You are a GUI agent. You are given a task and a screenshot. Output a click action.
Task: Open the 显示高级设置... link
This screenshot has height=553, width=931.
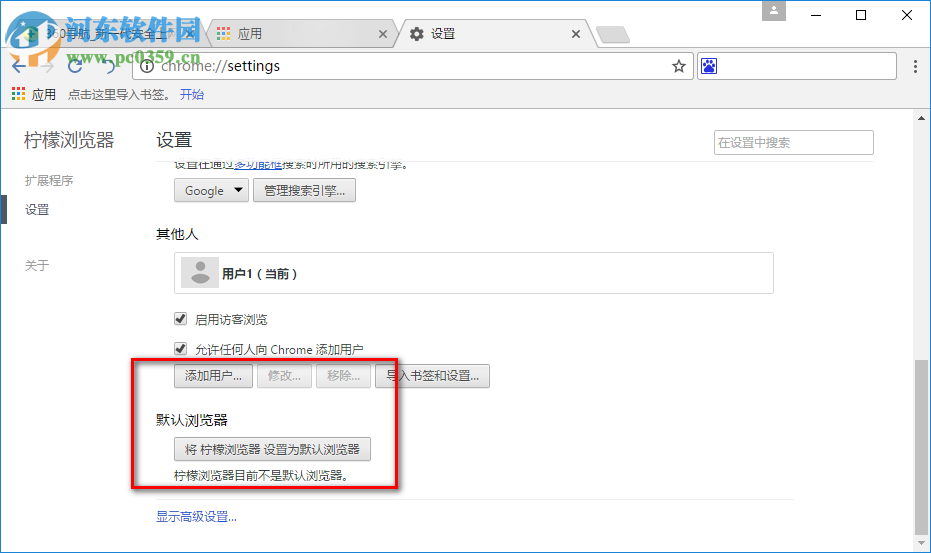pos(197,517)
